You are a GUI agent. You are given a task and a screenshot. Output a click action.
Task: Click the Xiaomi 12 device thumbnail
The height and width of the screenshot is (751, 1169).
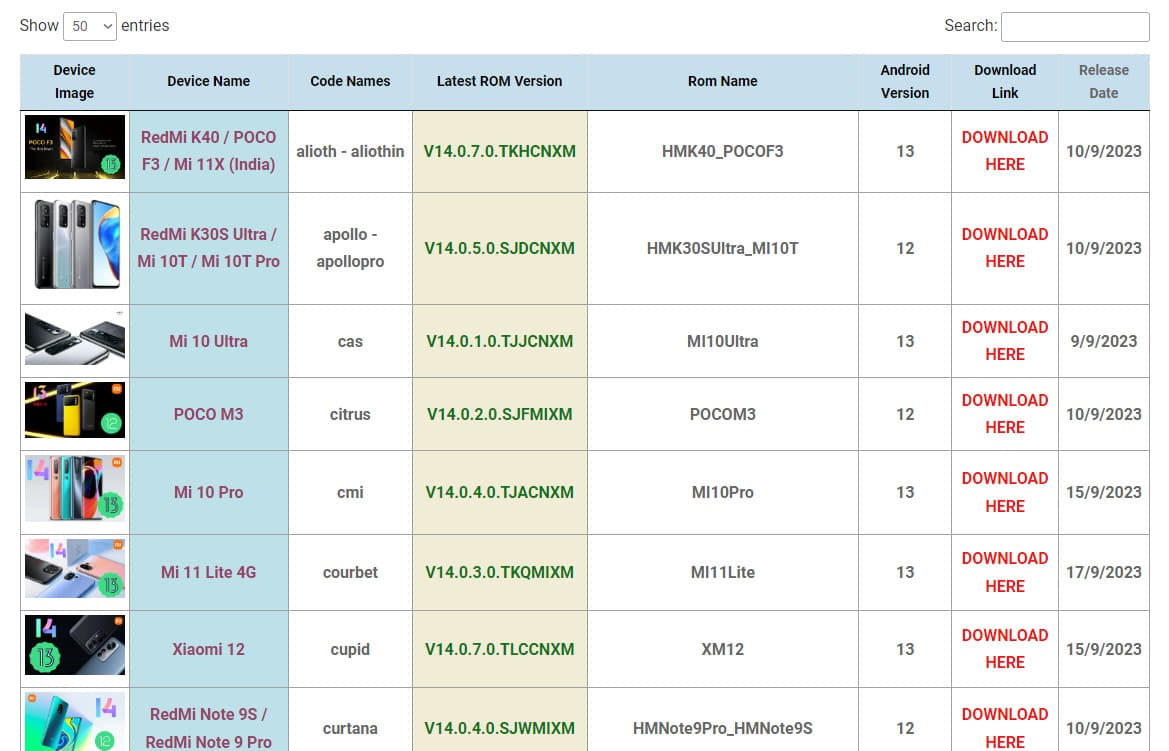pyautogui.click(x=75, y=645)
